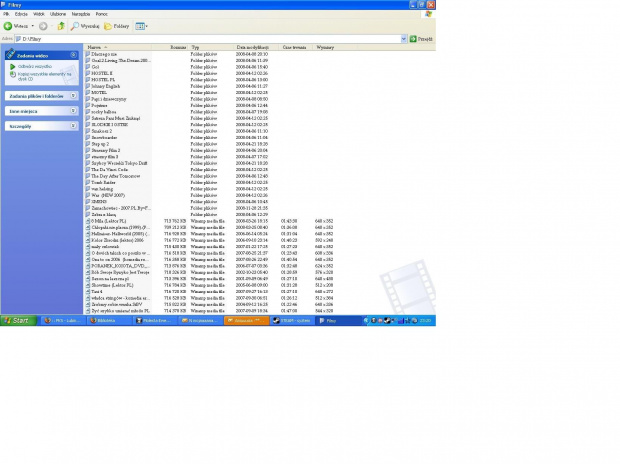Switch to the STEAM window in the taskbar
Screen dimensions: 620x464
(293, 320)
